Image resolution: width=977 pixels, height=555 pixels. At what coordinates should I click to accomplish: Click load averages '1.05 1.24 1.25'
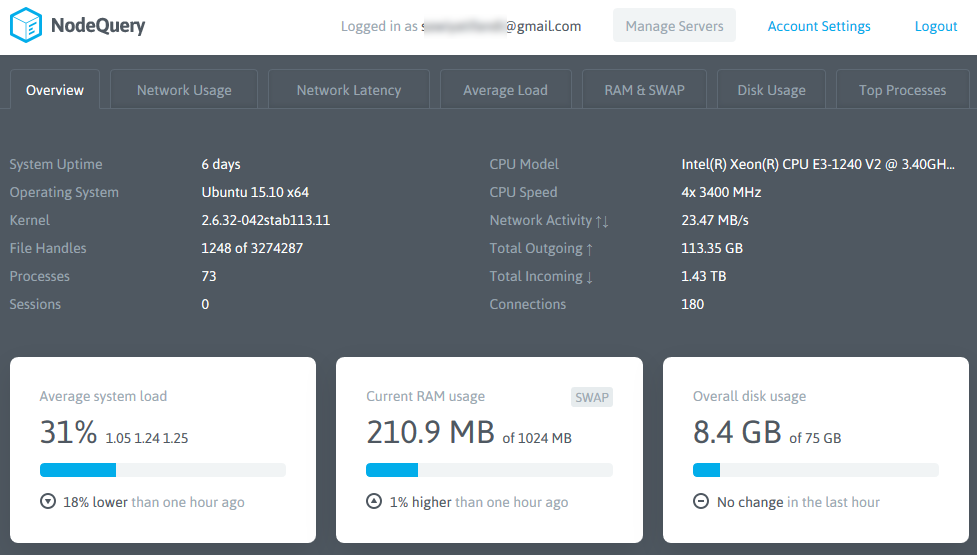coord(146,438)
